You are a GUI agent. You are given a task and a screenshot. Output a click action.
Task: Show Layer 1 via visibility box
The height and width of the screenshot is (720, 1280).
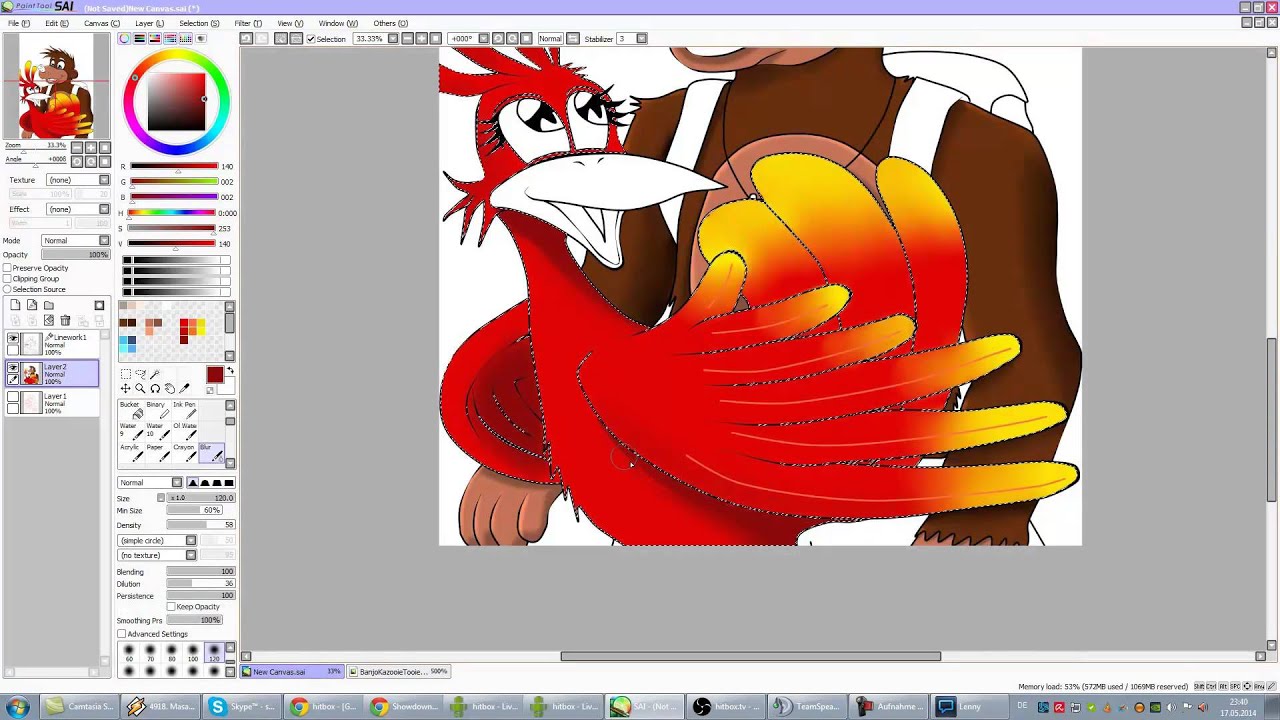(x=13, y=398)
